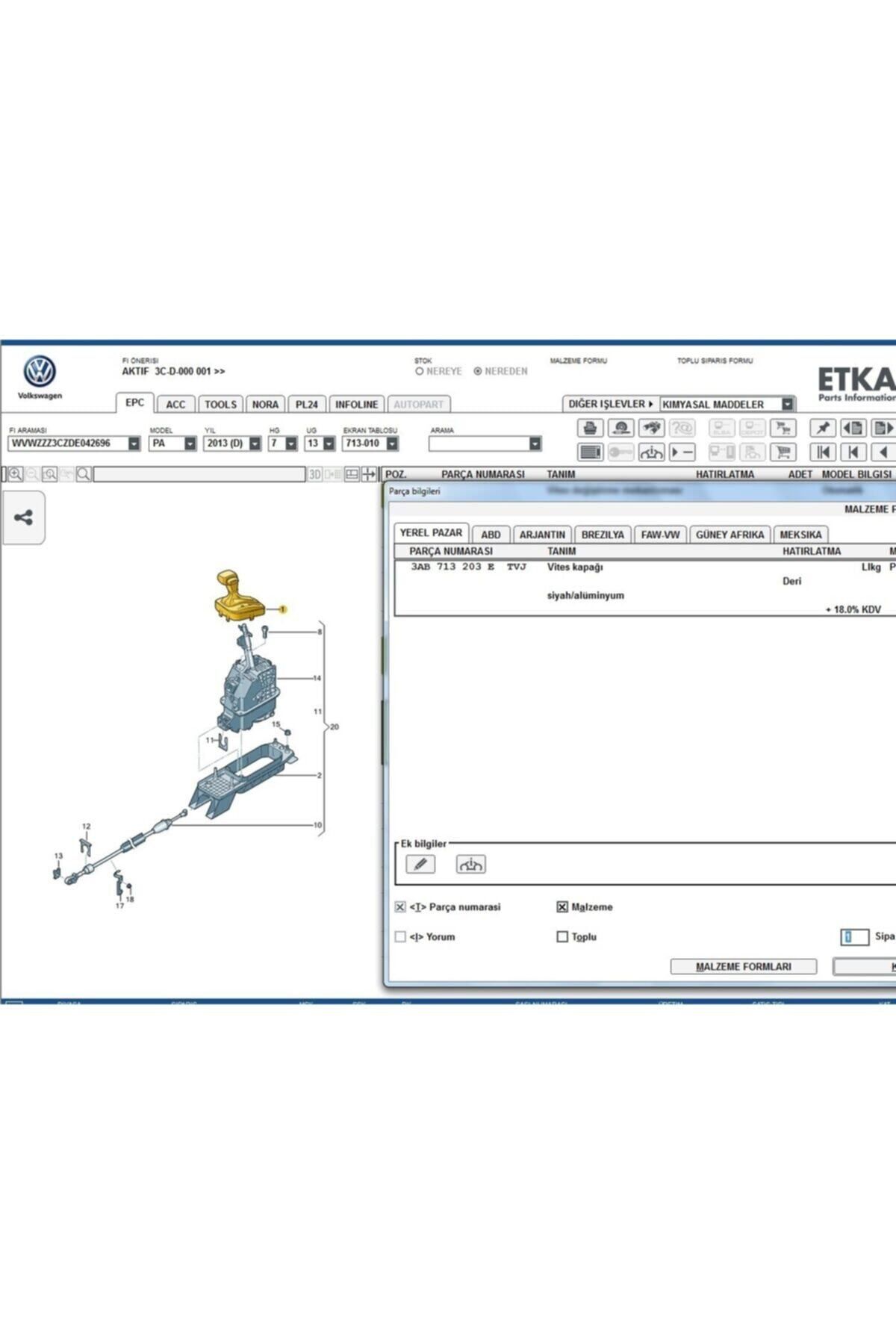Viewport: 896px width, 1344px height.
Task: Open the UG dropdown showing 13
Action: (329, 444)
